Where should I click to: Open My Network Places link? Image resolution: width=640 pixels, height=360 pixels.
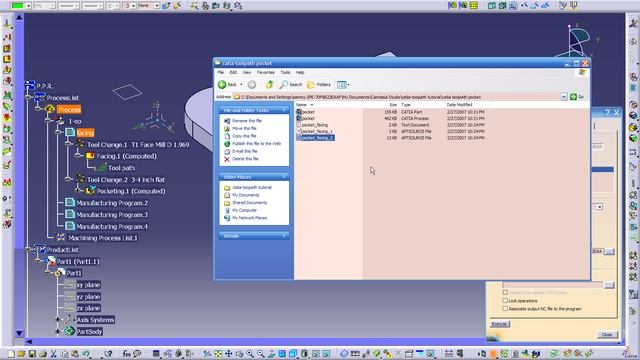249,218
